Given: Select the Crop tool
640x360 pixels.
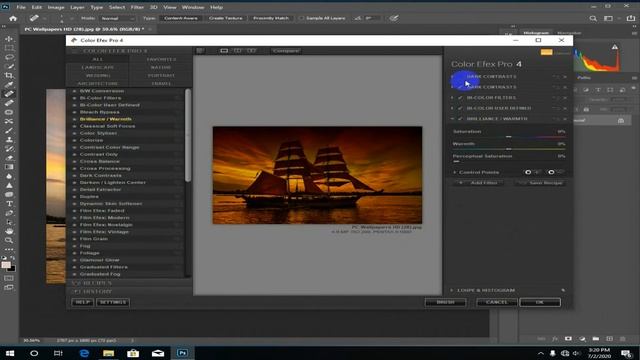Looking at the screenshot, I should click(9, 76).
